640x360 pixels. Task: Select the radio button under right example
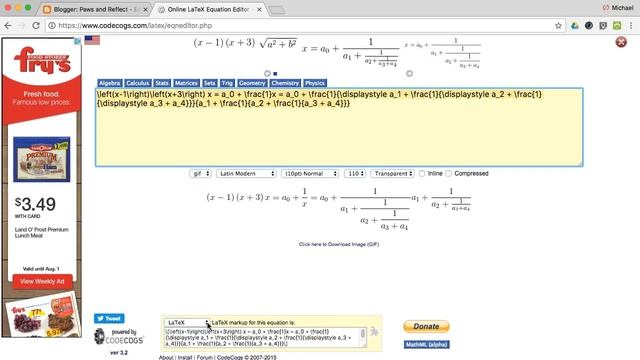point(409,73)
